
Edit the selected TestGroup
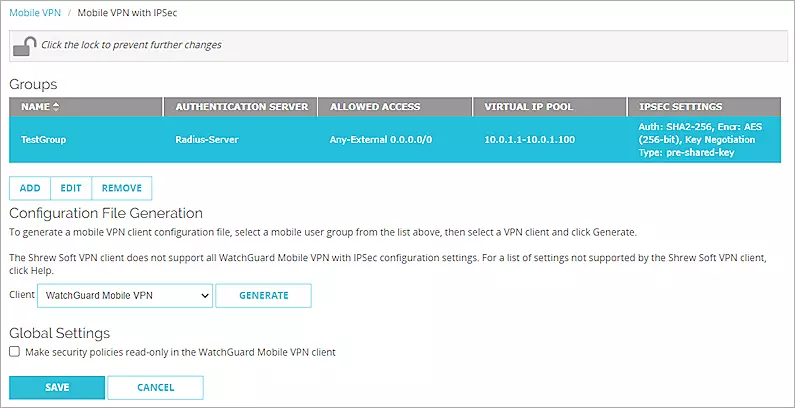pos(71,188)
